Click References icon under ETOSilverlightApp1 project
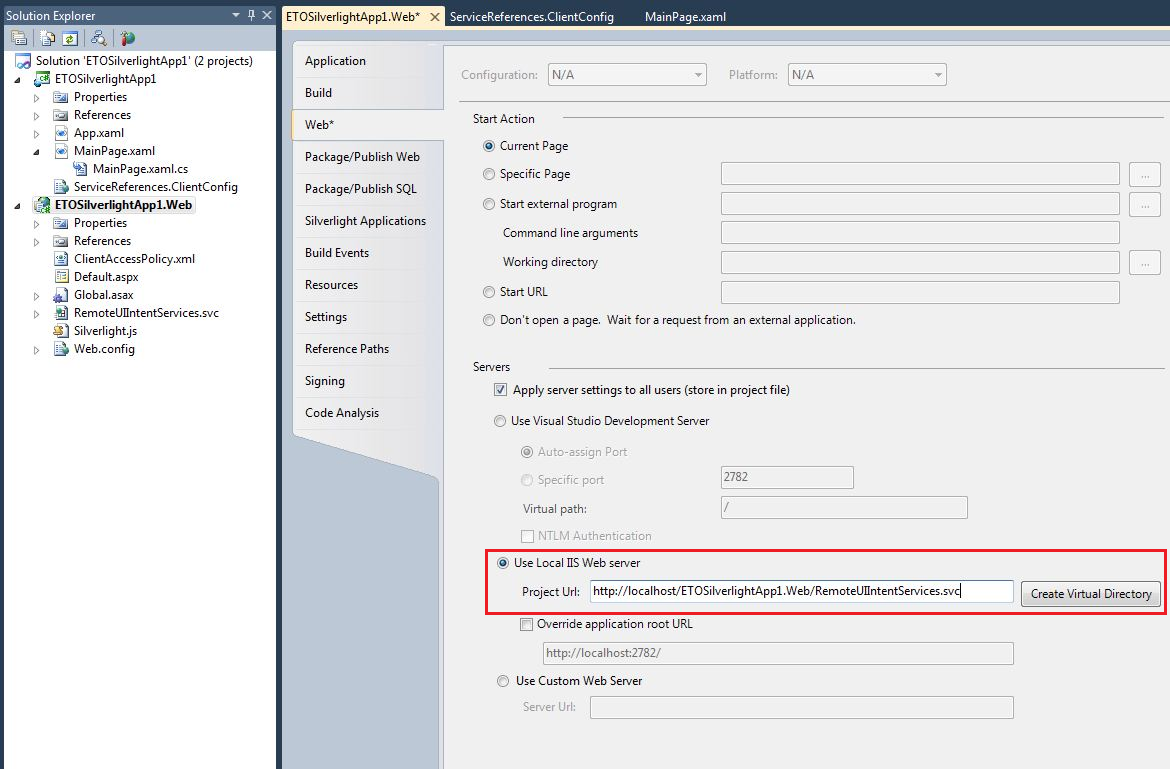 [x=61, y=115]
